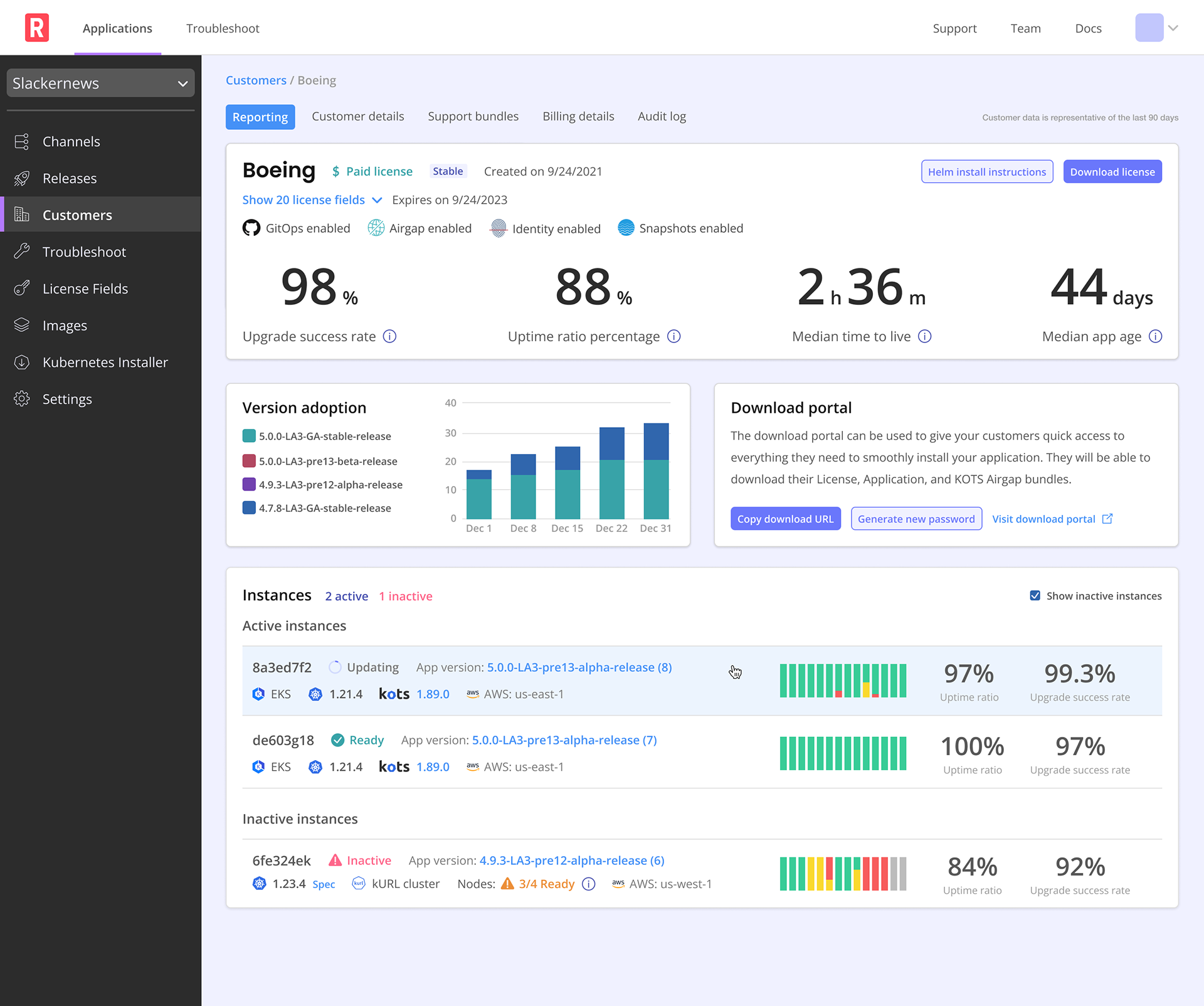The height and width of the screenshot is (1006, 1204).
Task: Uncheck Show inactive instances checkbox
Action: click(x=1035, y=596)
